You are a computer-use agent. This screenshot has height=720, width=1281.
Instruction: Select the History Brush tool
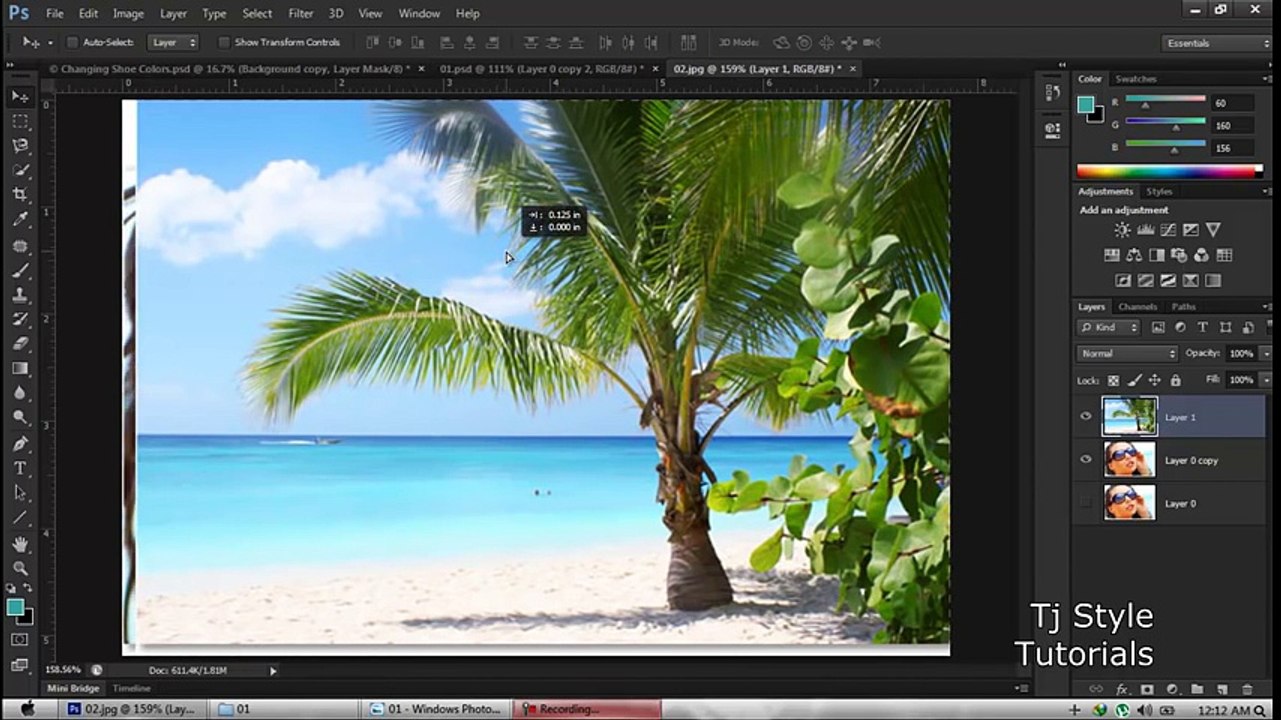point(20,319)
